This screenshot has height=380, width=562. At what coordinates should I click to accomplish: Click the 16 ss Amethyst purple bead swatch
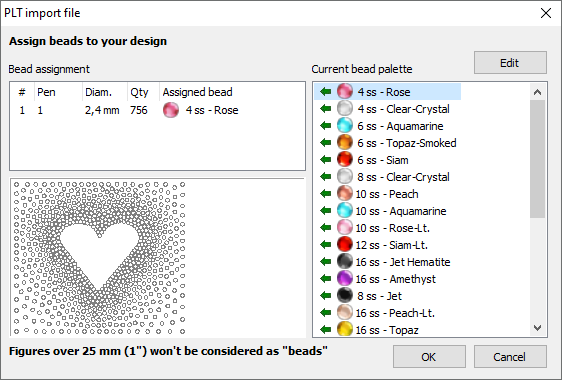(345, 279)
